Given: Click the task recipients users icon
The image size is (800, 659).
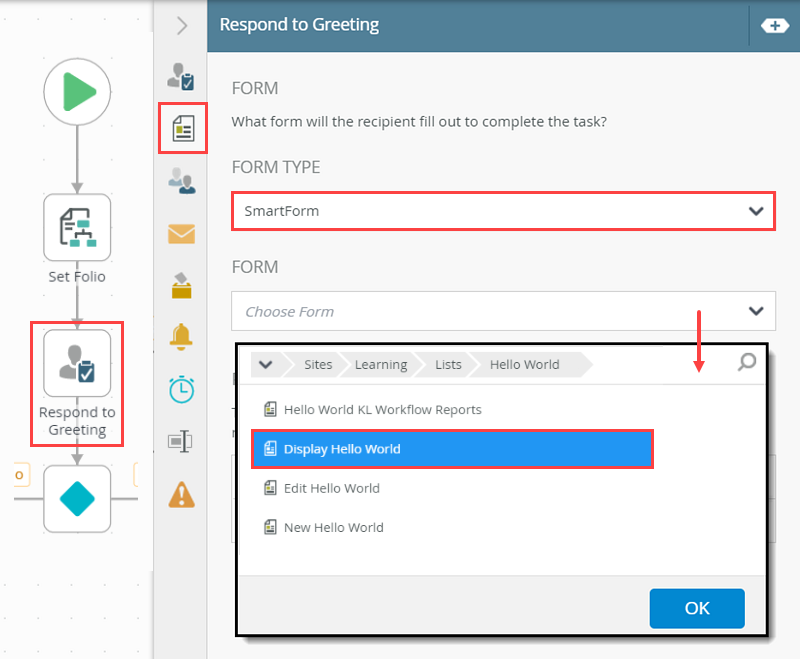Looking at the screenshot, I should click(181, 181).
